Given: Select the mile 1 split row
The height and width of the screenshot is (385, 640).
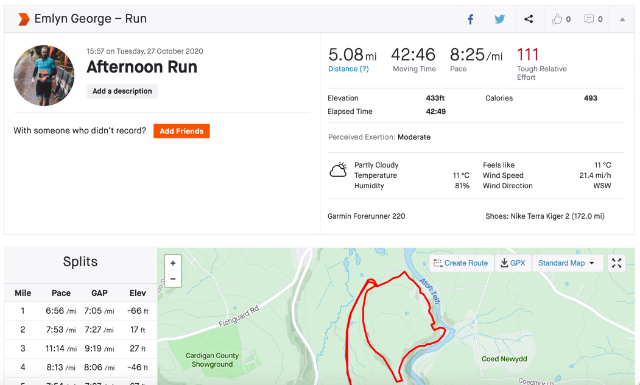Looking at the screenshot, I should pos(80,311).
